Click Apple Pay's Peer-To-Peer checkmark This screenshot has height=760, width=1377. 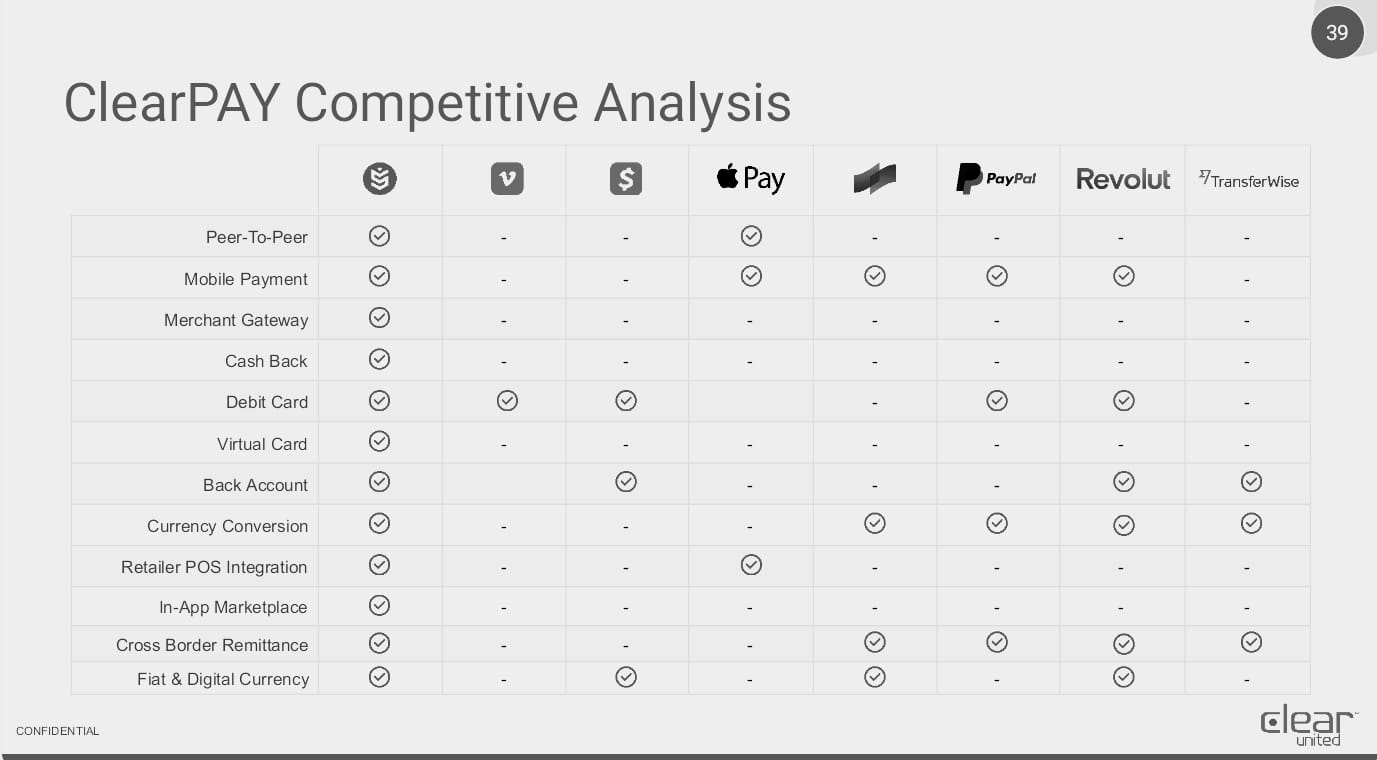pyautogui.click(x=751, y=236)
